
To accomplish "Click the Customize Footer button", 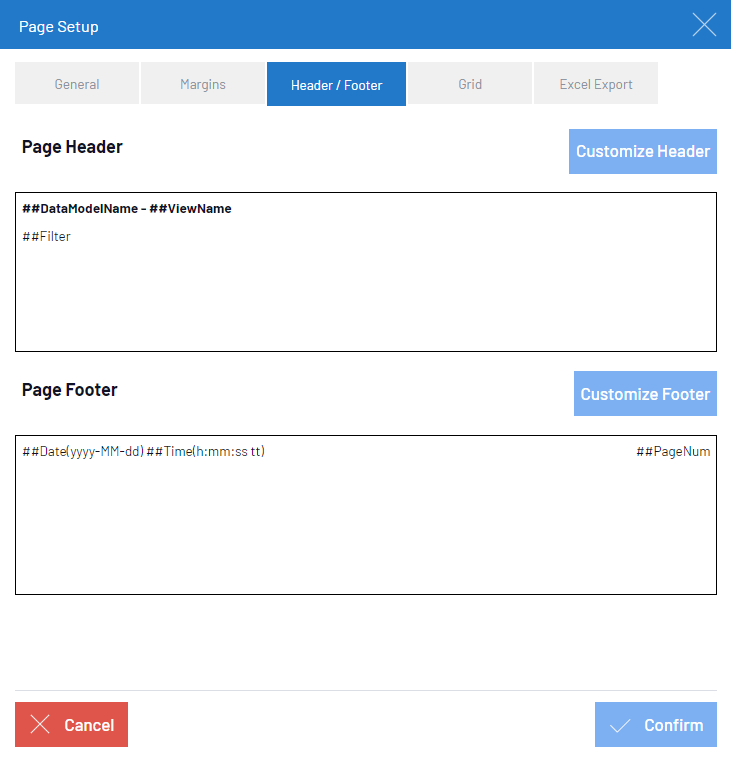I will 645,394.
